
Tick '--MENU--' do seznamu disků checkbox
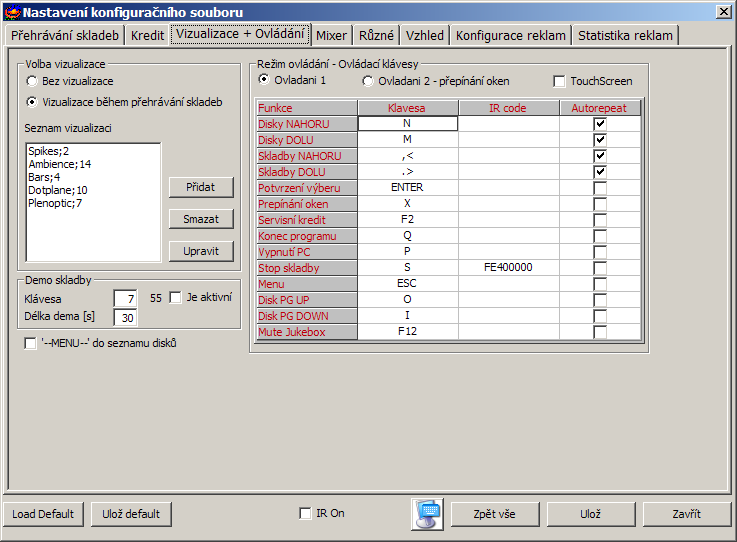click(x=30, y=344)
